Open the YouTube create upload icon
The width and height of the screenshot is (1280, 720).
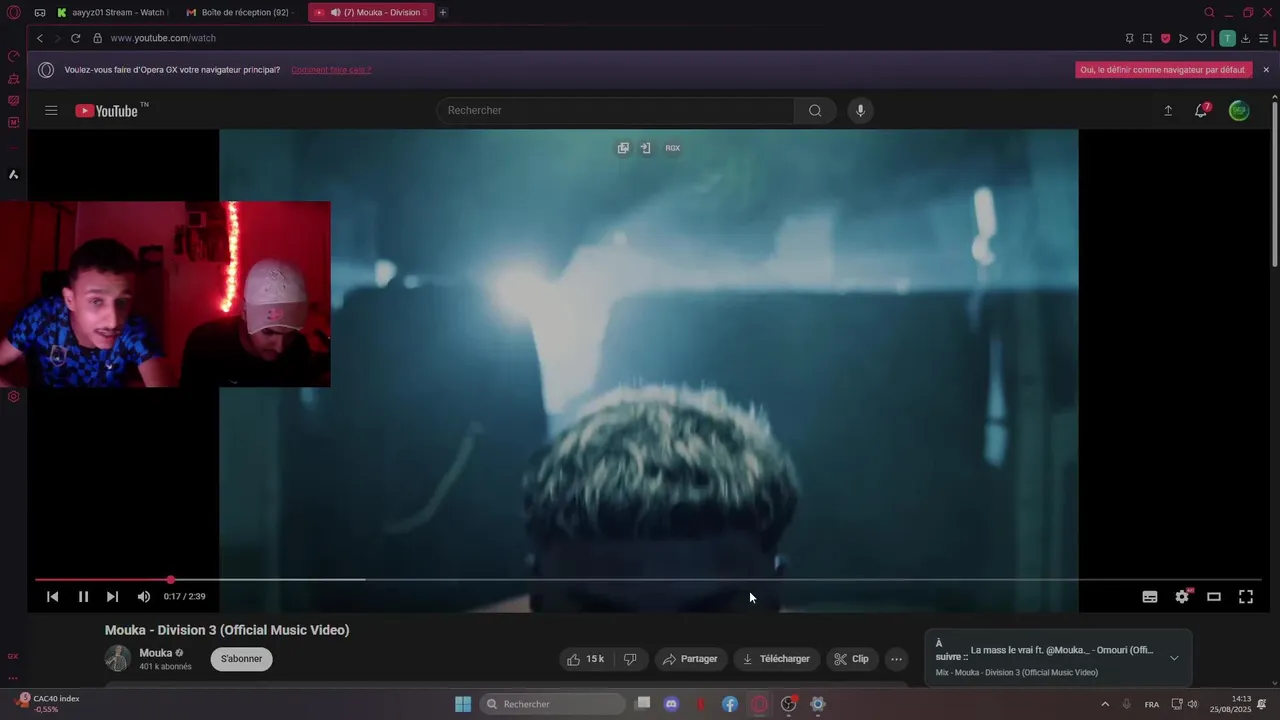[x=1167, y=111]
